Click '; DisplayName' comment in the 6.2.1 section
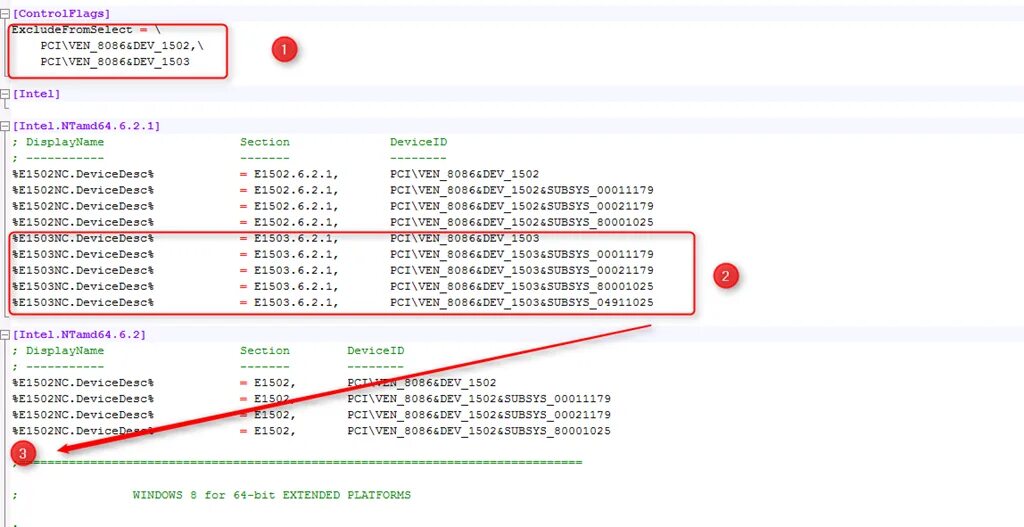Screen dimensions: 1024x527 pyautogui.click(x=58, y=142)
